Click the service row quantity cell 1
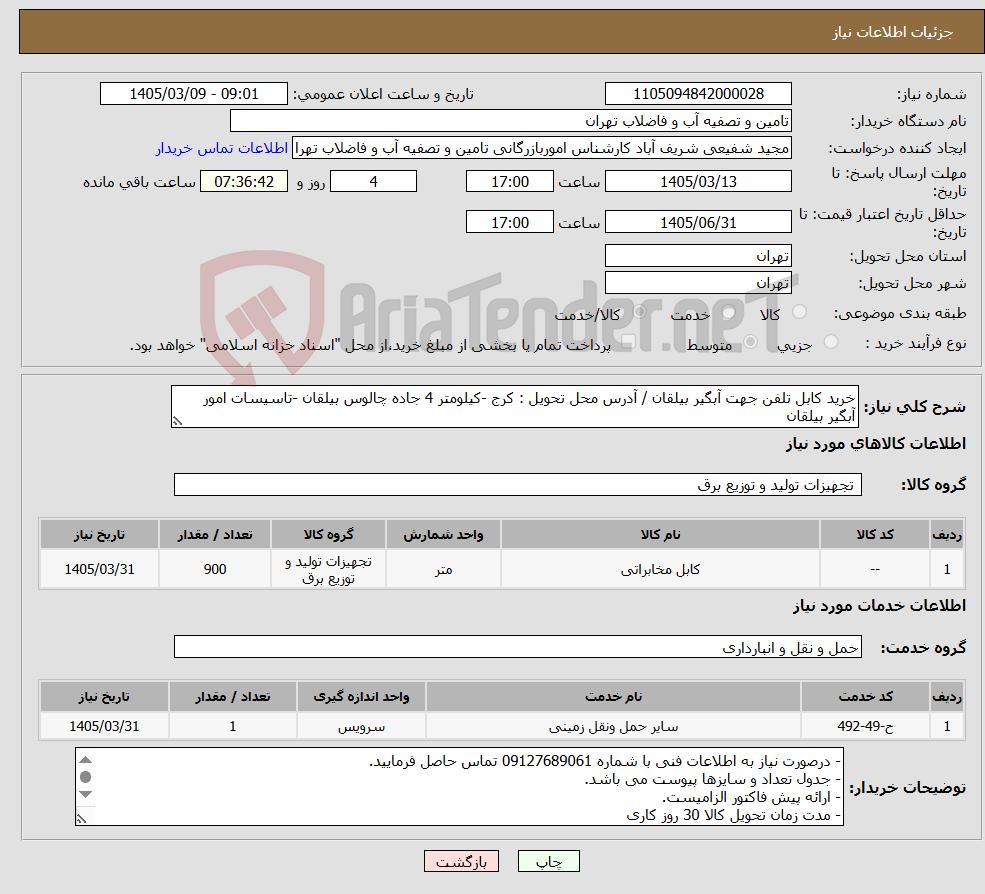The image size is (985, 894). click(x=232, y=726)
